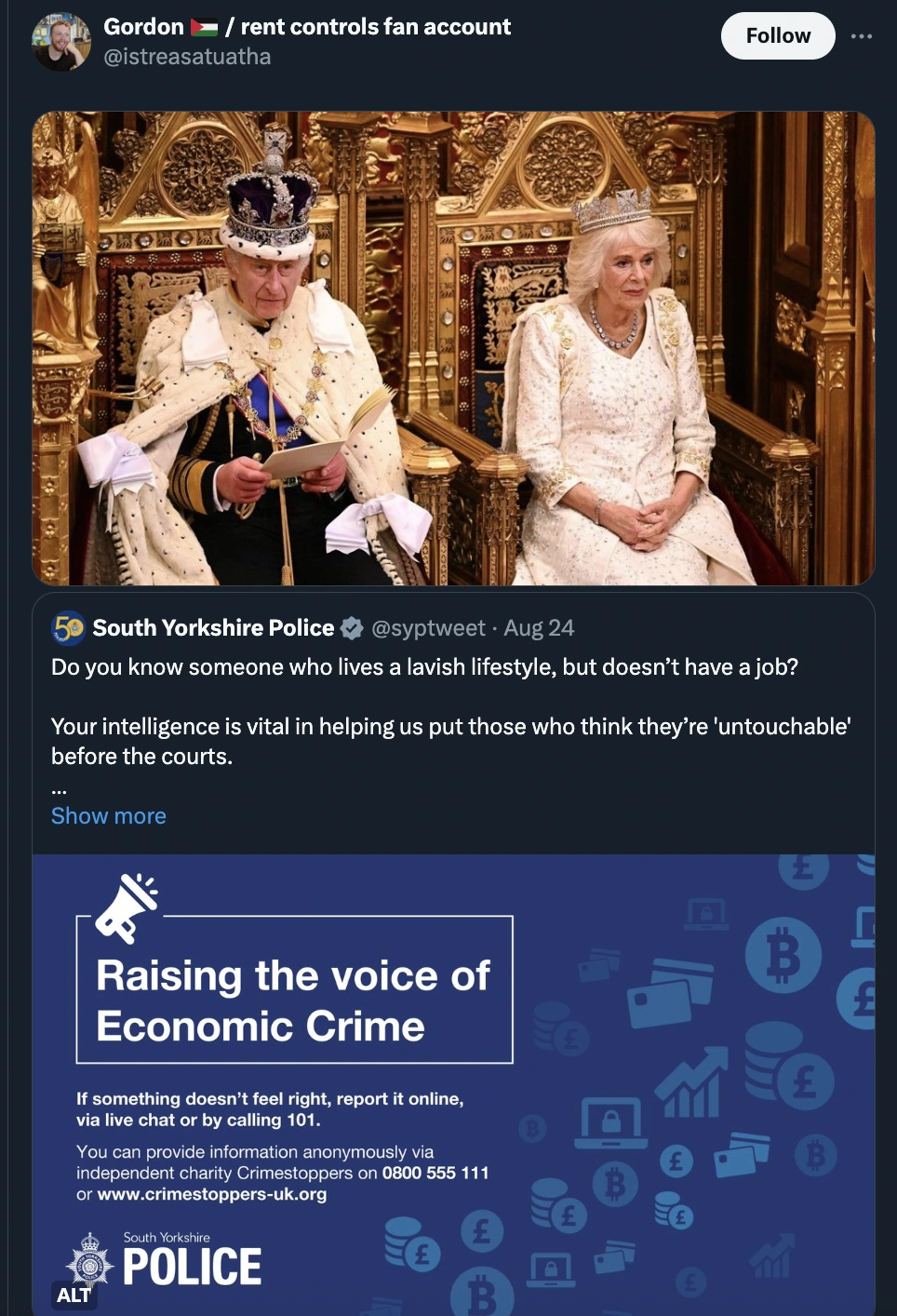Open the @istreasatuatha handle link
897x1316 pixels.
pos(187,57)
